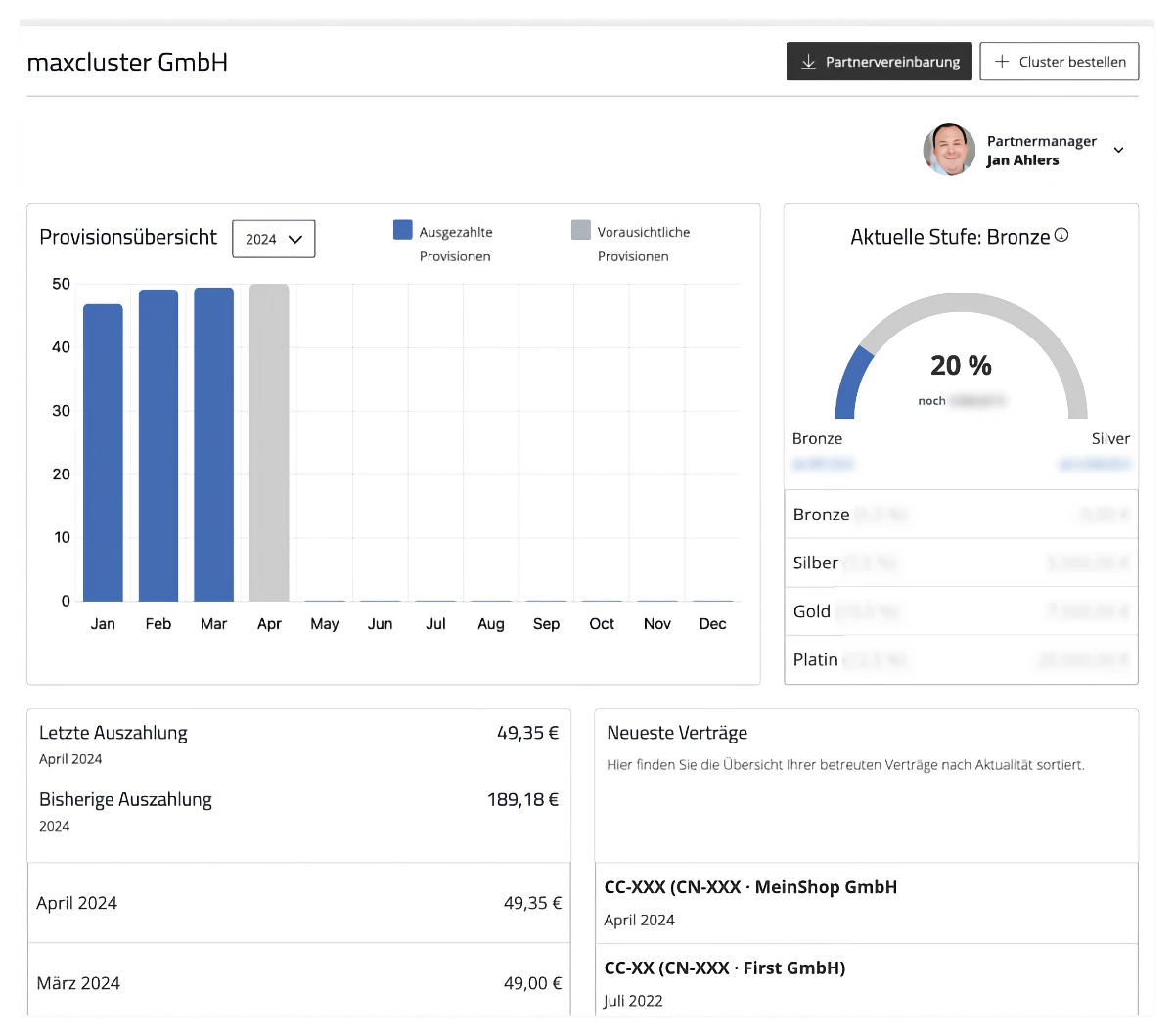The image size is (1174, 1036).
Task: Click the Cluster bestellen button
Action: pos(1060,62)
